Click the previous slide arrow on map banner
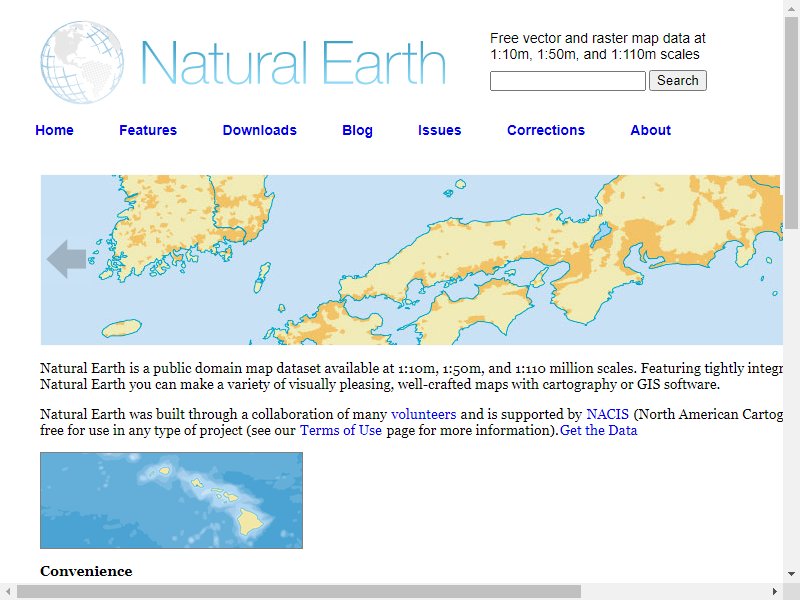Viewport: 800px width, 600px height. tap(66, 259)
